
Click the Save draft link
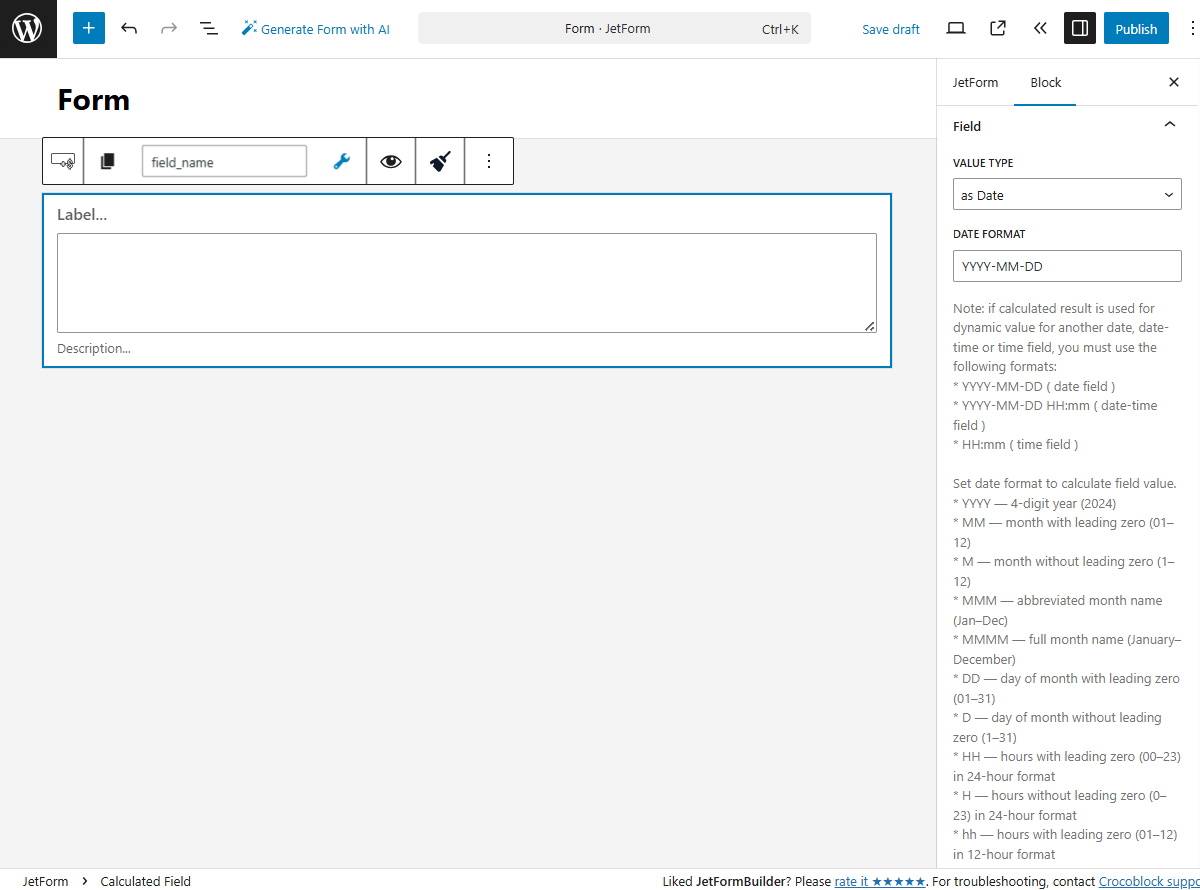[890, 29]
